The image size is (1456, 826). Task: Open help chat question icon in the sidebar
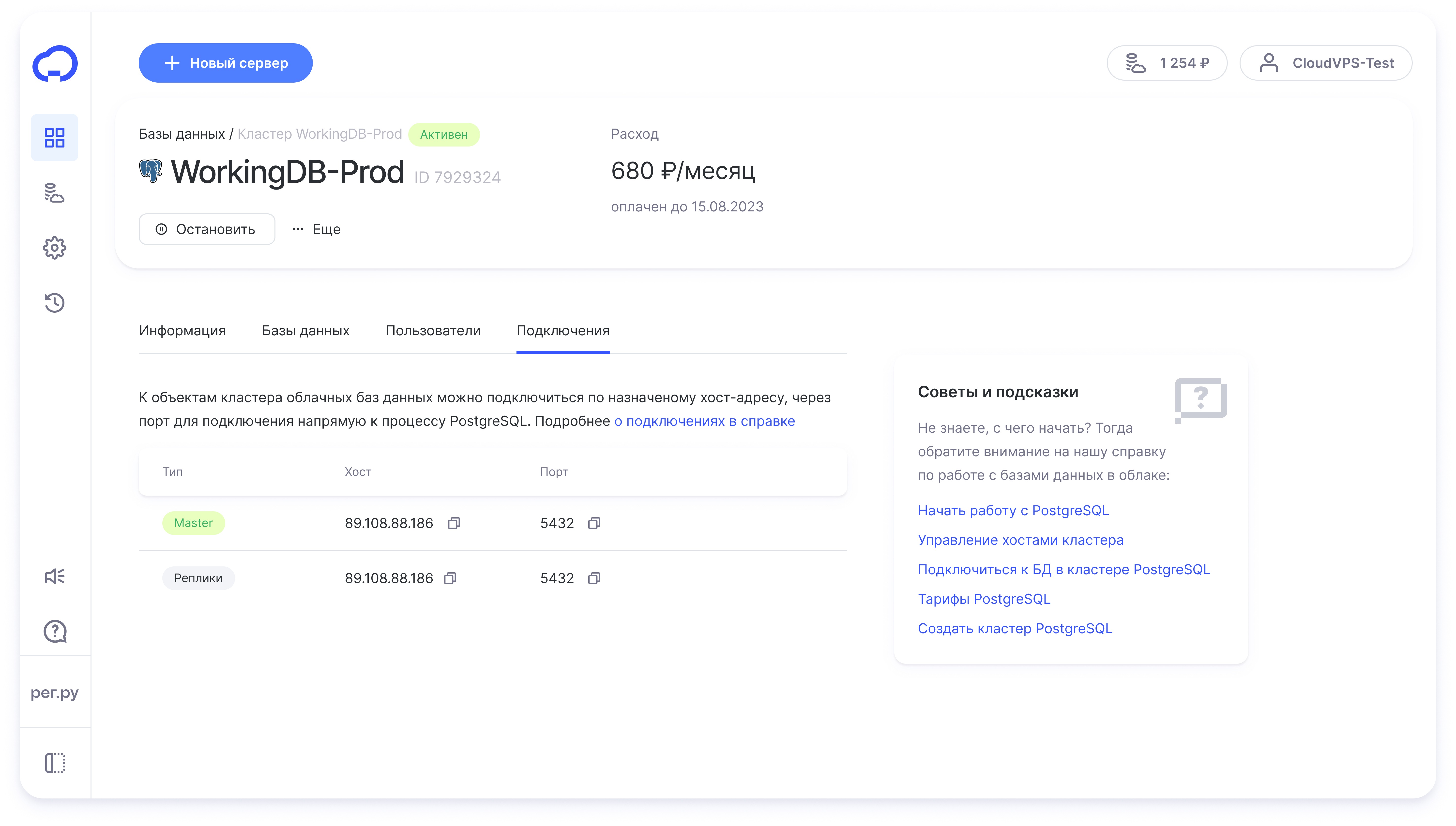tap(55, 631)
